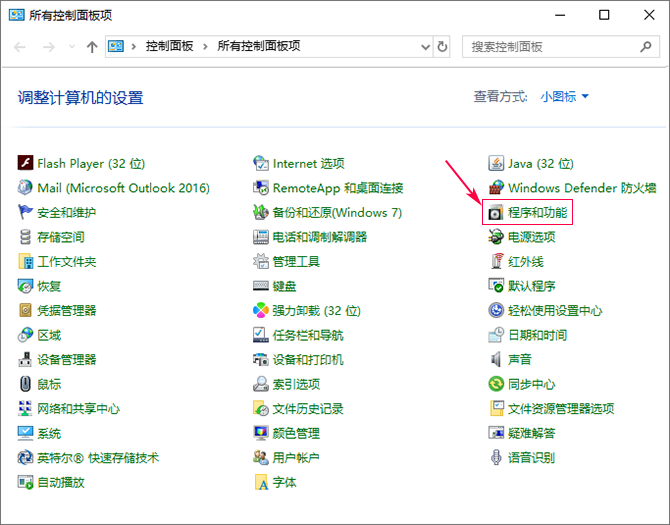Click the RemoteApp 和桌面连接 icon

coord(261,188)
